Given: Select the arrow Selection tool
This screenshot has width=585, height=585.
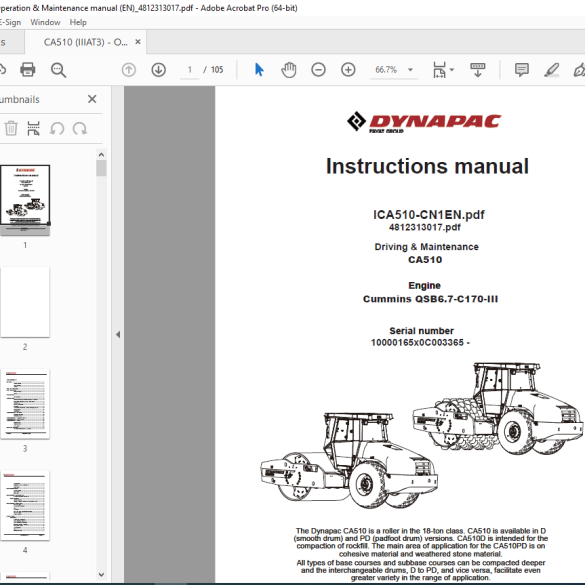Looking at the screenshot, I should coord(259,70).
